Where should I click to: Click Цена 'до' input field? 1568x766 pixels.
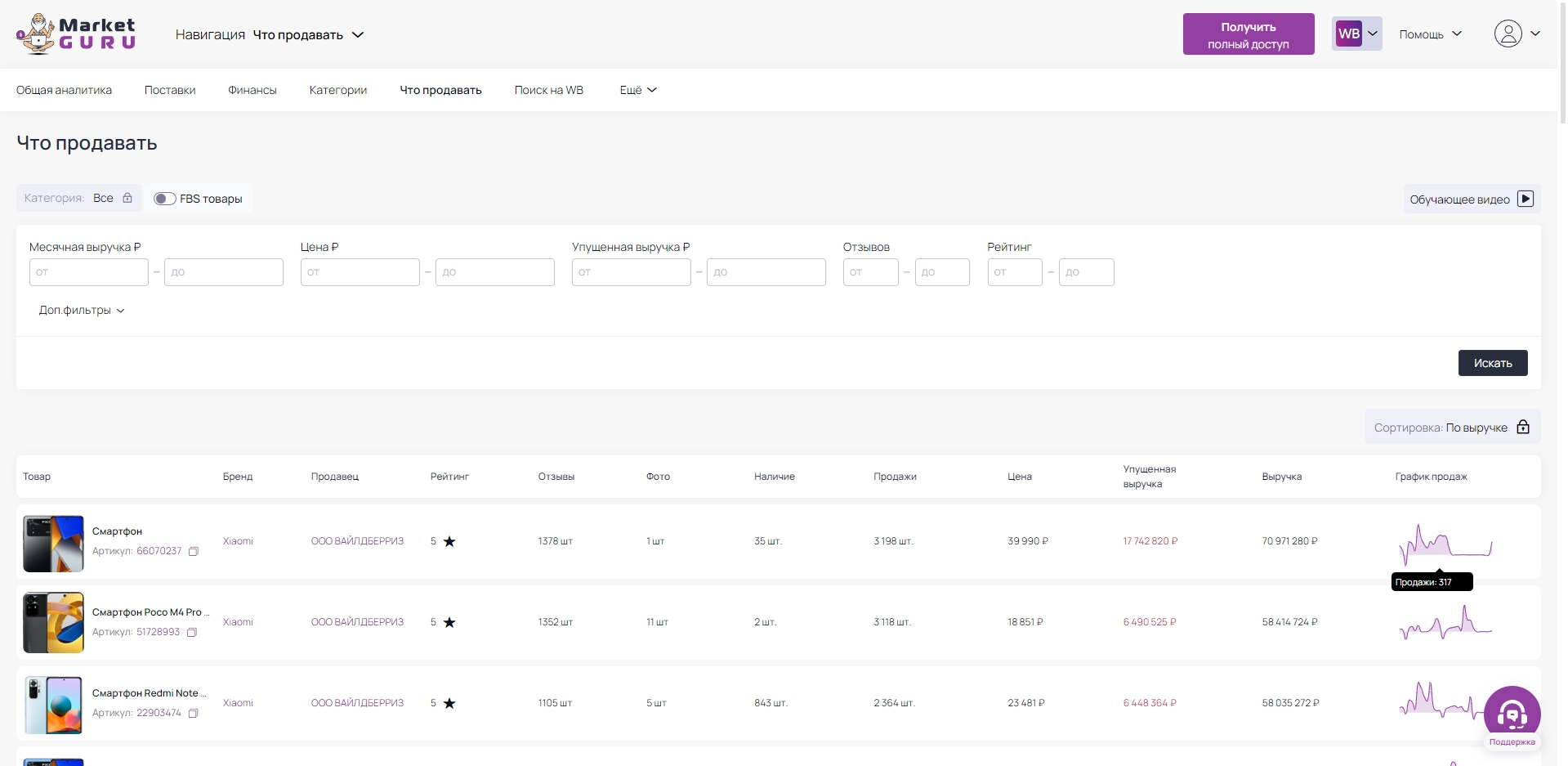tap(495, 272)
